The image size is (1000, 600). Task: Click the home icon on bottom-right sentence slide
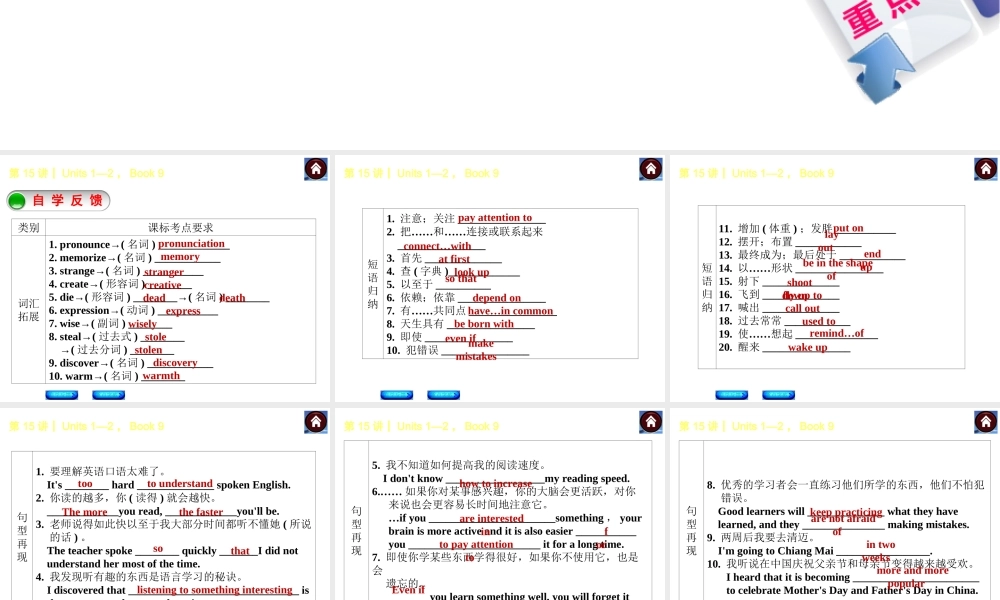(x=986, y=422)
